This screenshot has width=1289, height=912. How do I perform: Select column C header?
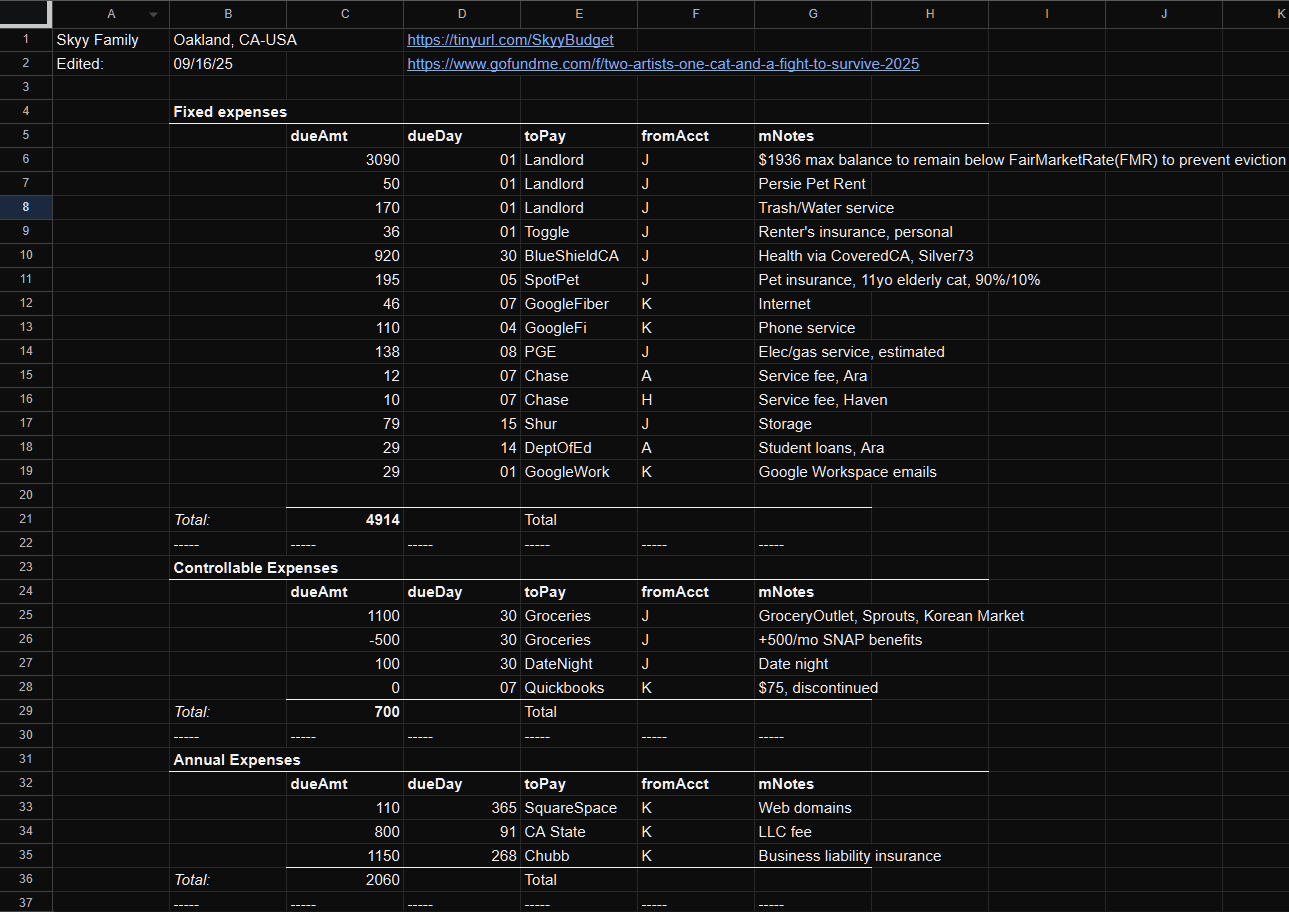[345, 14]
